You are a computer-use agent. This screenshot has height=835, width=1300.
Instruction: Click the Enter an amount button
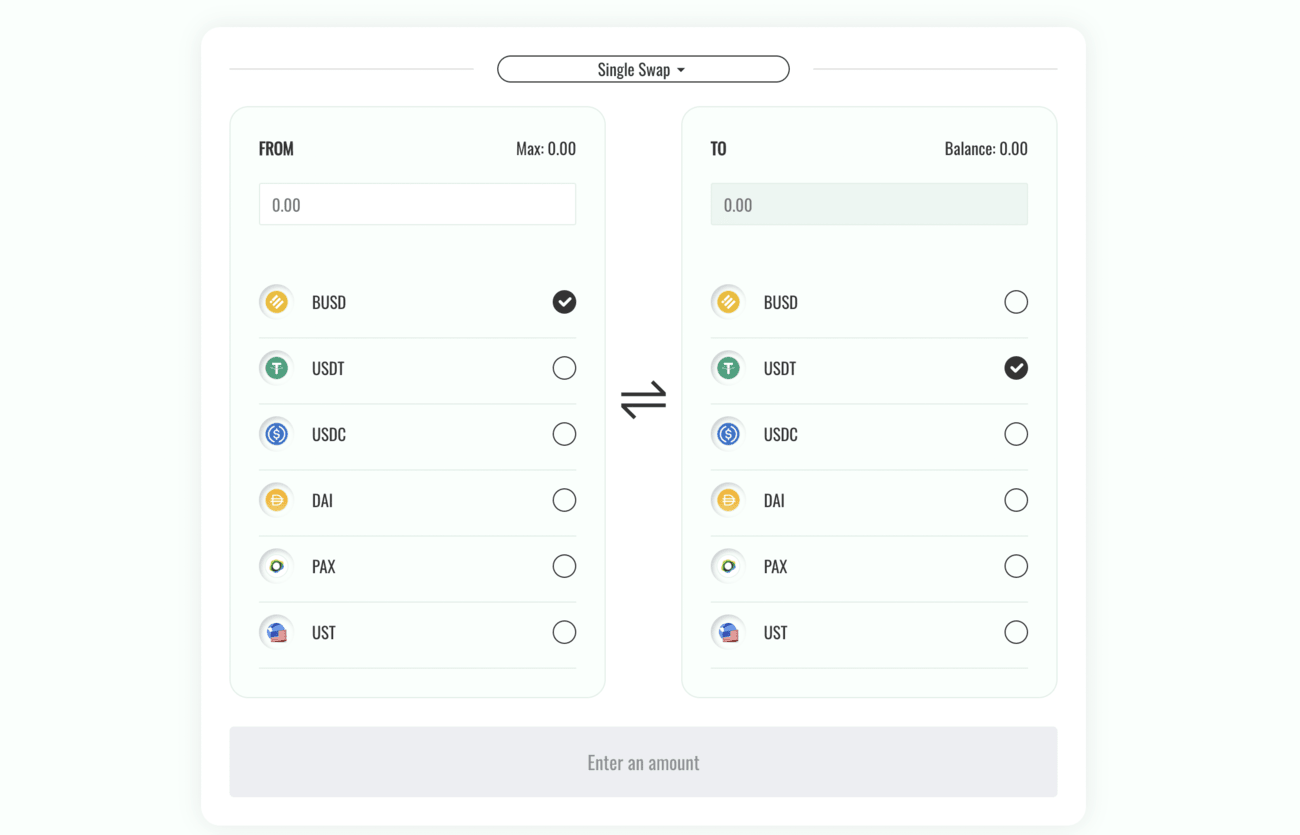coord(643,762)
